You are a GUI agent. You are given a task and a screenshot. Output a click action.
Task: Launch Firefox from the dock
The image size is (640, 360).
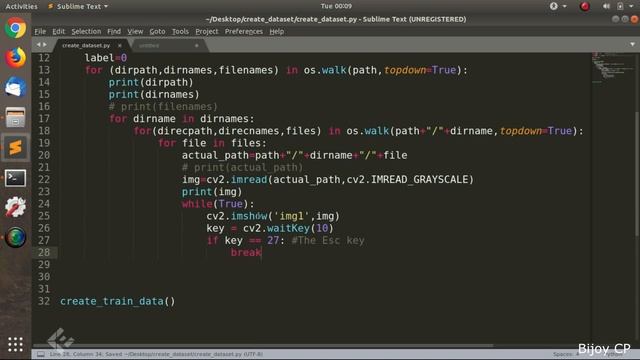(x=16, y=58)
